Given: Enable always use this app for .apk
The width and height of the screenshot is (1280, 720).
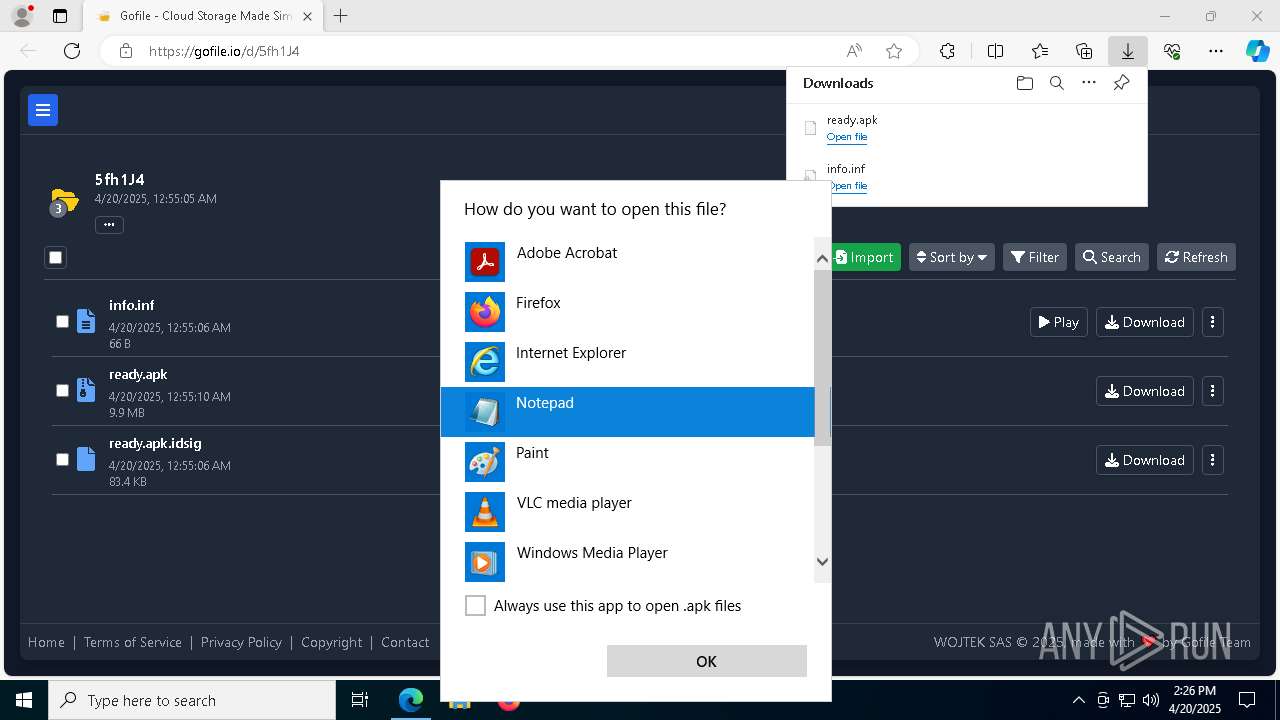Looking at the screenshot, I should click(x=476, y=606).
